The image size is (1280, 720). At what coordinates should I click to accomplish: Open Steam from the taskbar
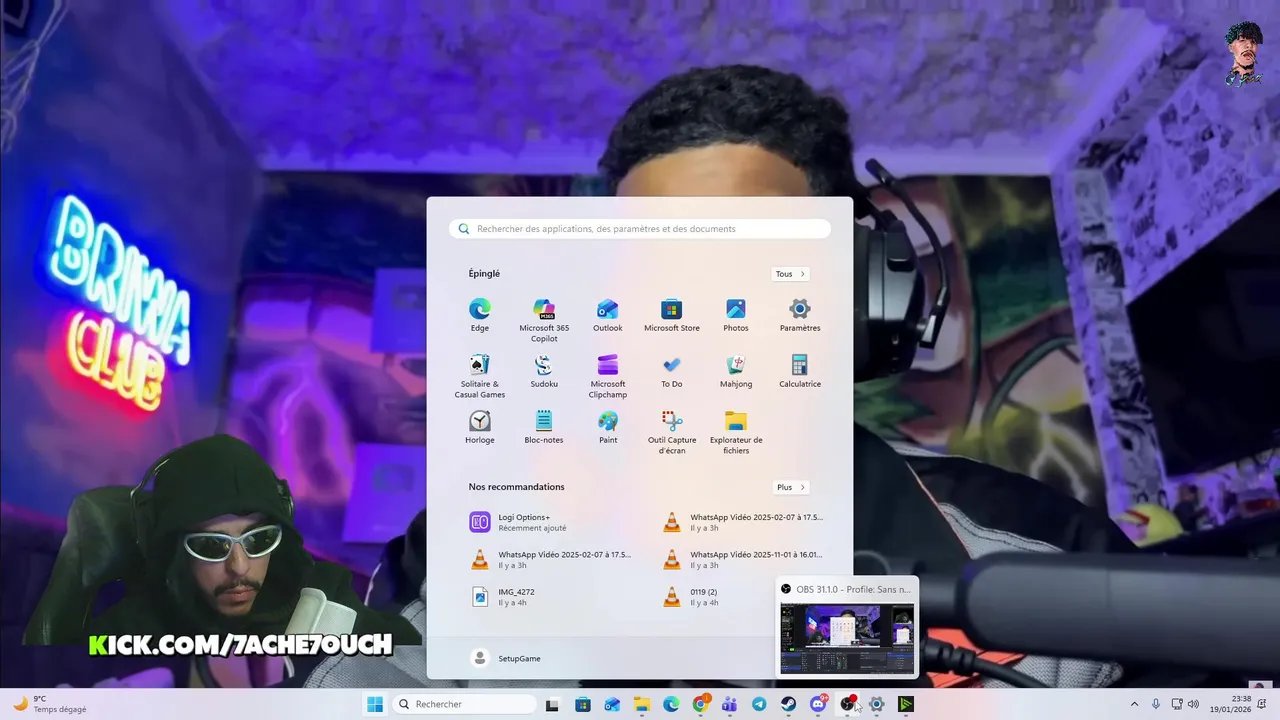pyautogui.click(x=788, y=704)
